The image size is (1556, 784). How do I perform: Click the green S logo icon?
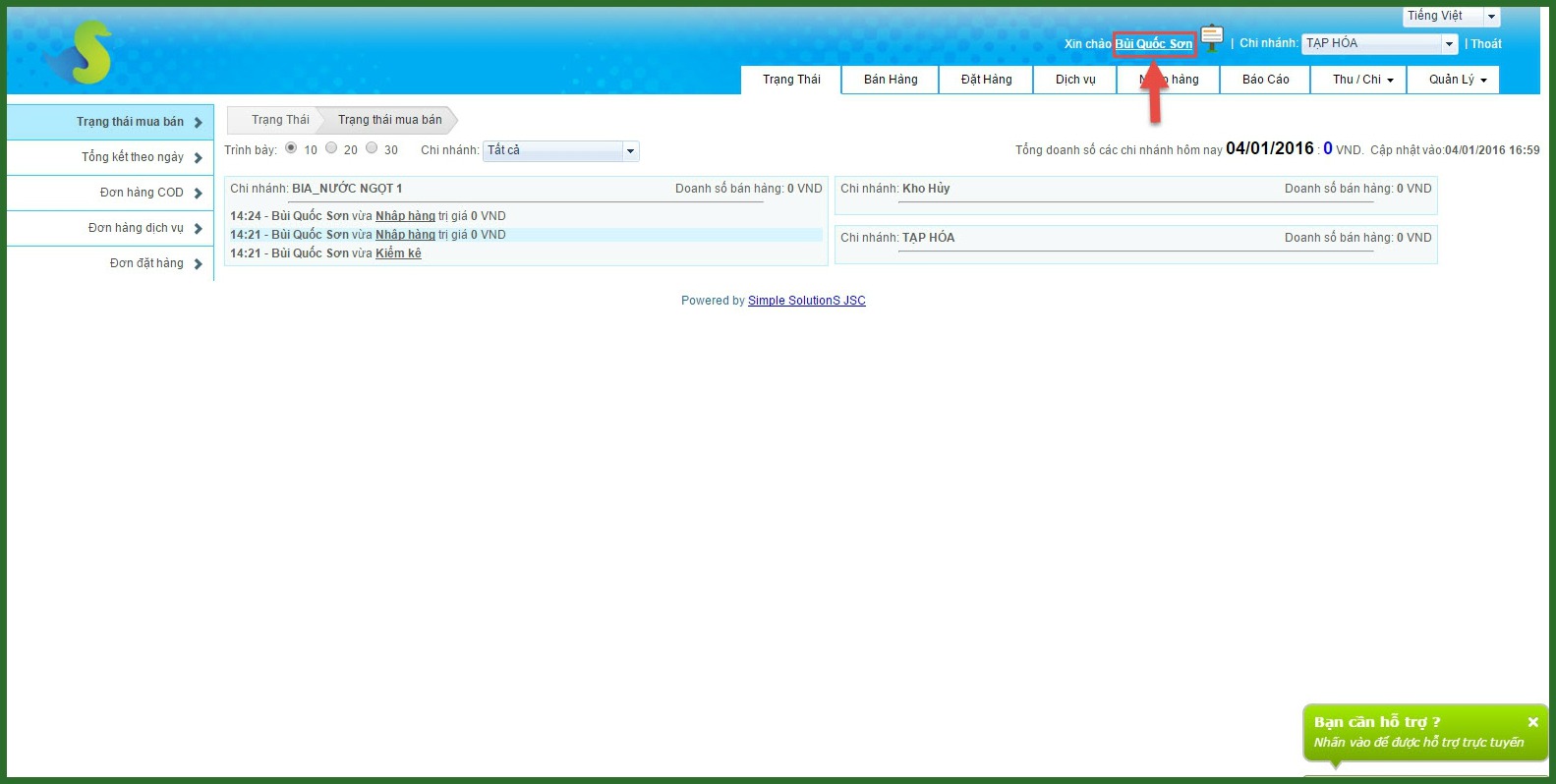coord(84,53)
